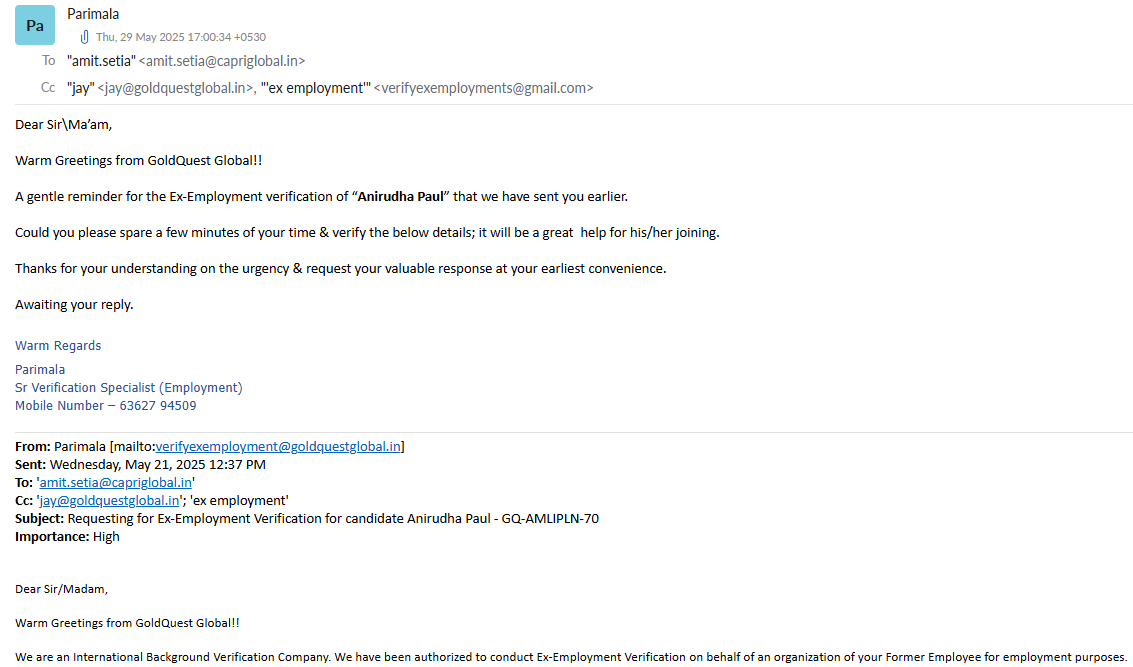Screen dimensions: 1133x667
Task: Click the "Dear Sir\Ma'am," greeting
Action: click(64, 125)
